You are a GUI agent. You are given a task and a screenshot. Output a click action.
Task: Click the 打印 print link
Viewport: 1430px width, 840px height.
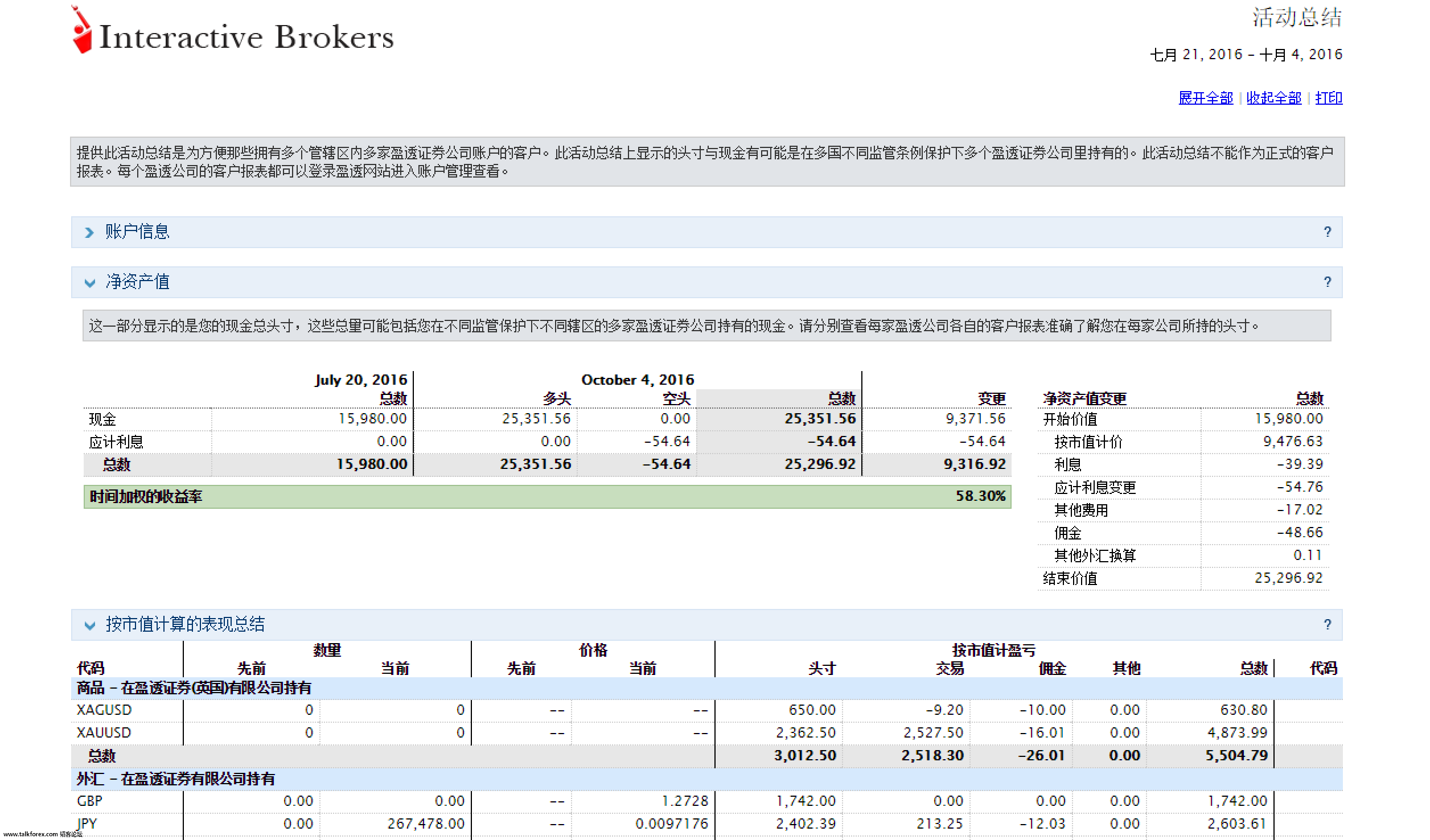pos(1329,98)
